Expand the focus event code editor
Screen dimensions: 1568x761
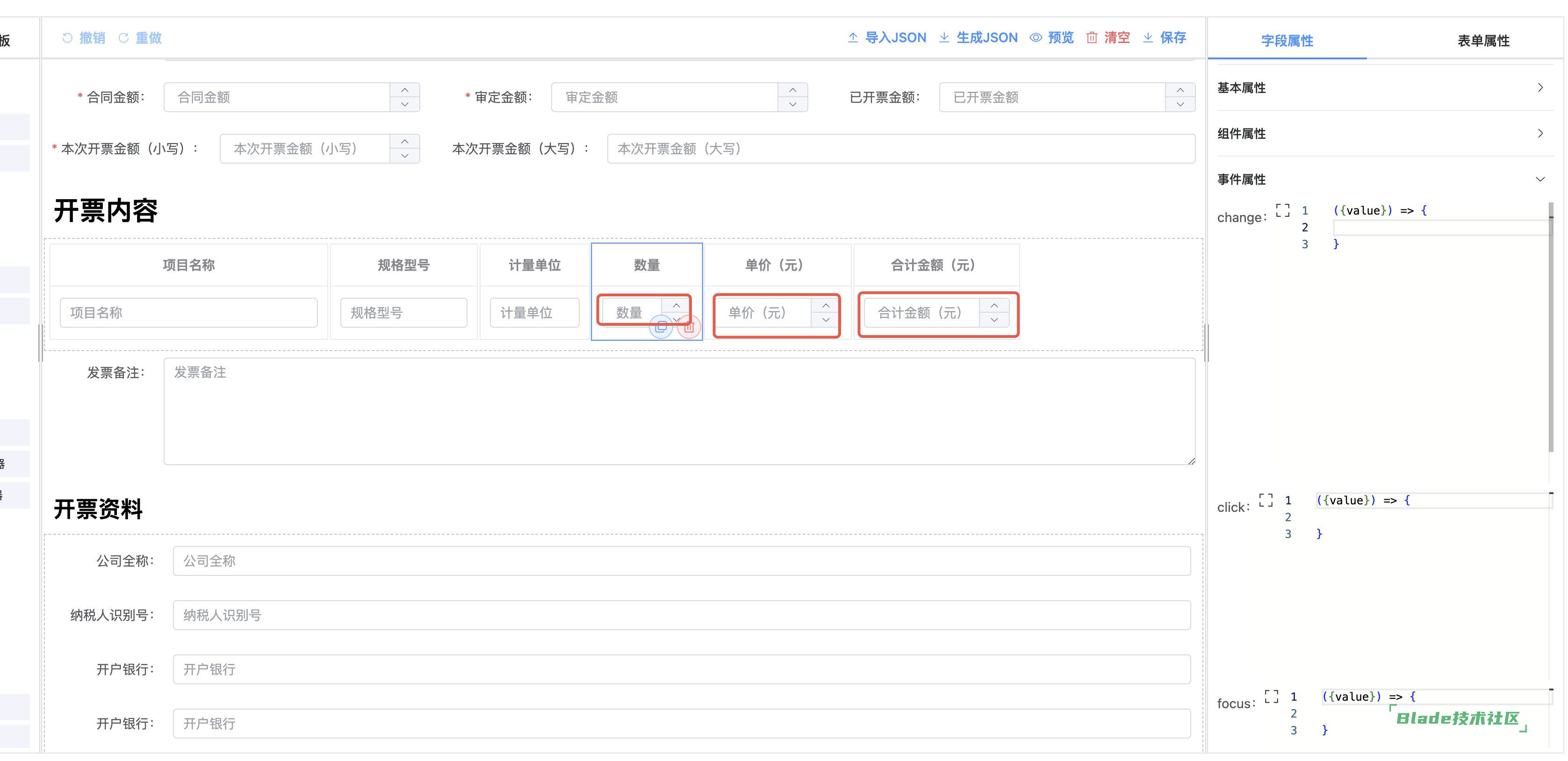(x=1271, y=696)
